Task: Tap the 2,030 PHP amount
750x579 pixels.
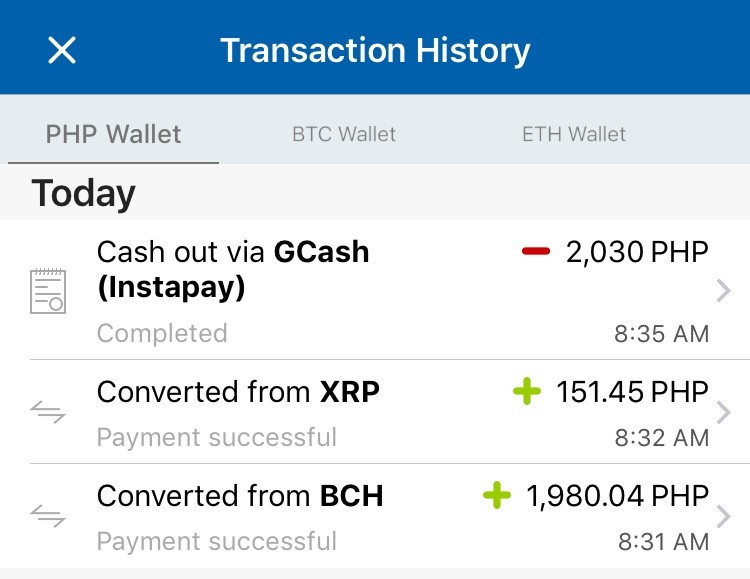Action: coord(637,252)
